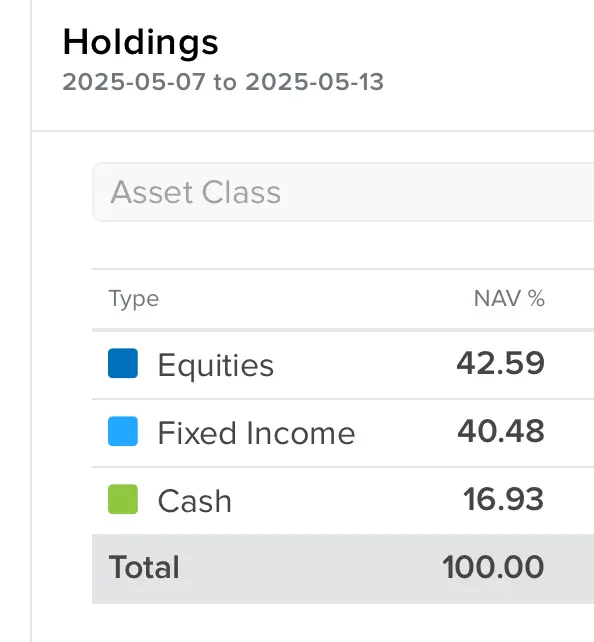Select the Fixed Income row label
This screenshot has height=642, width=594.
coord(256,433)
